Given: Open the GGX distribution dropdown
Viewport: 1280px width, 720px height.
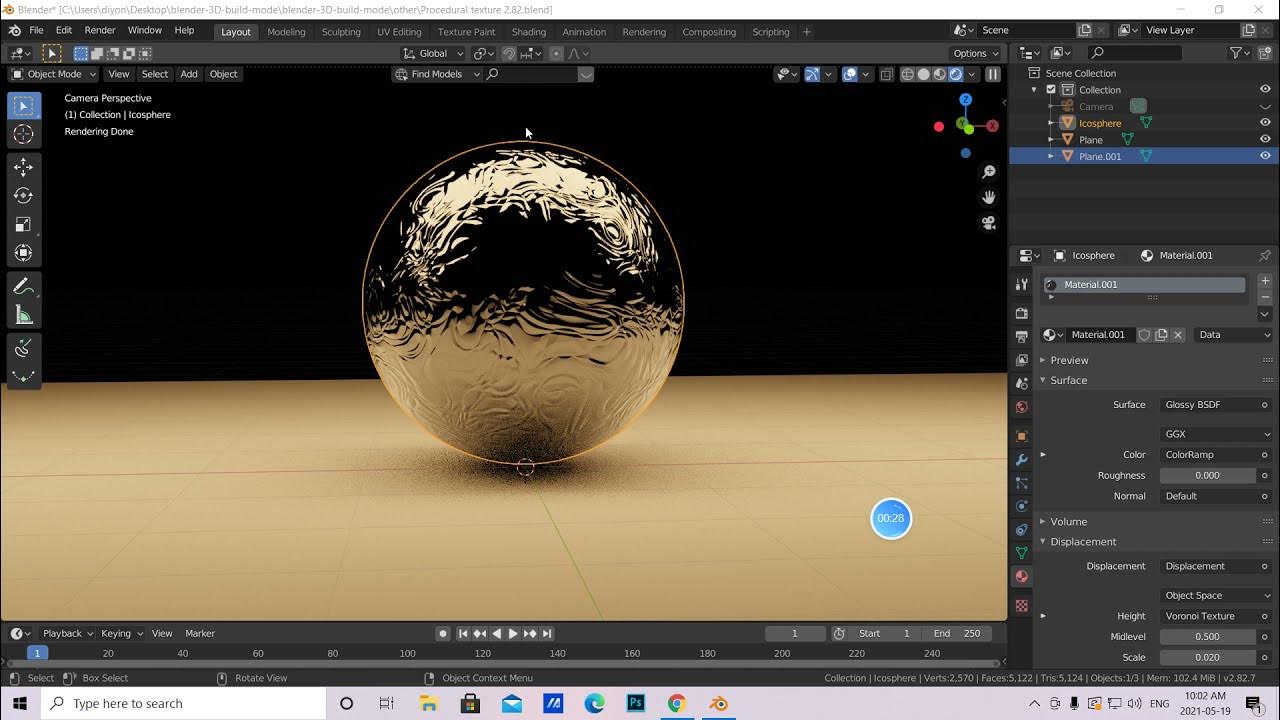Looking at the screenshot, I should [x=1217, y=434].
